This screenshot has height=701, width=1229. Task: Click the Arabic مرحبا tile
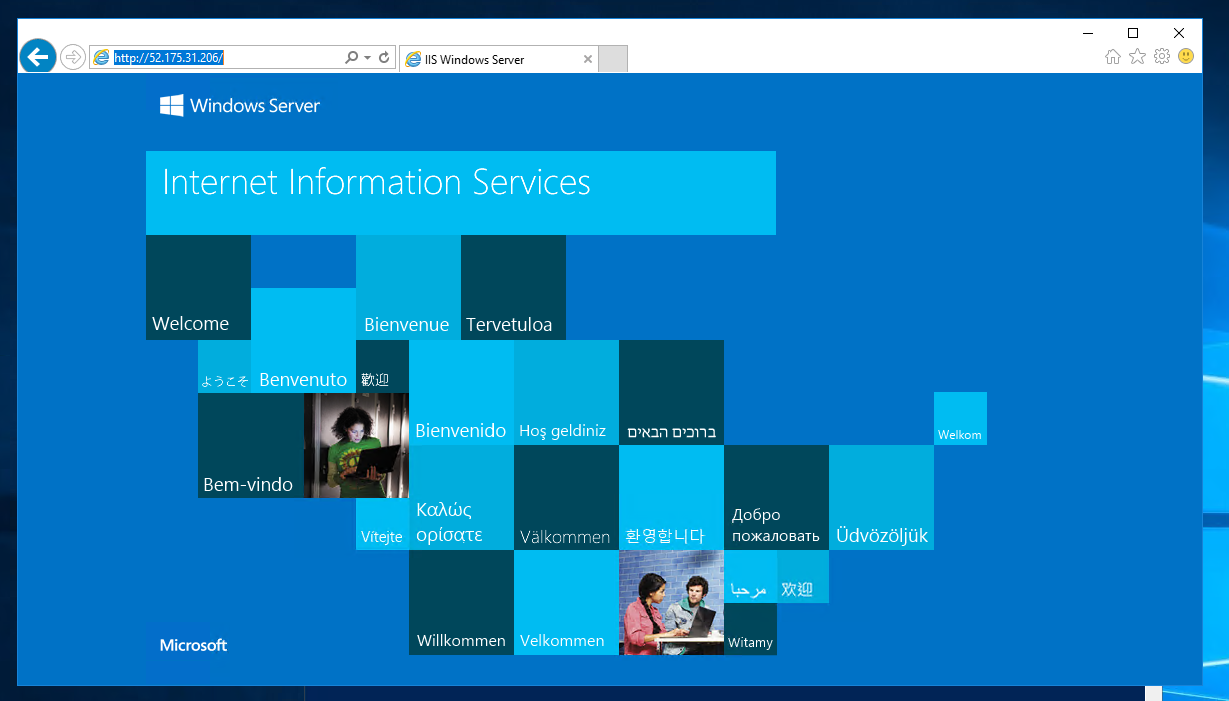[x=750, y=576]
